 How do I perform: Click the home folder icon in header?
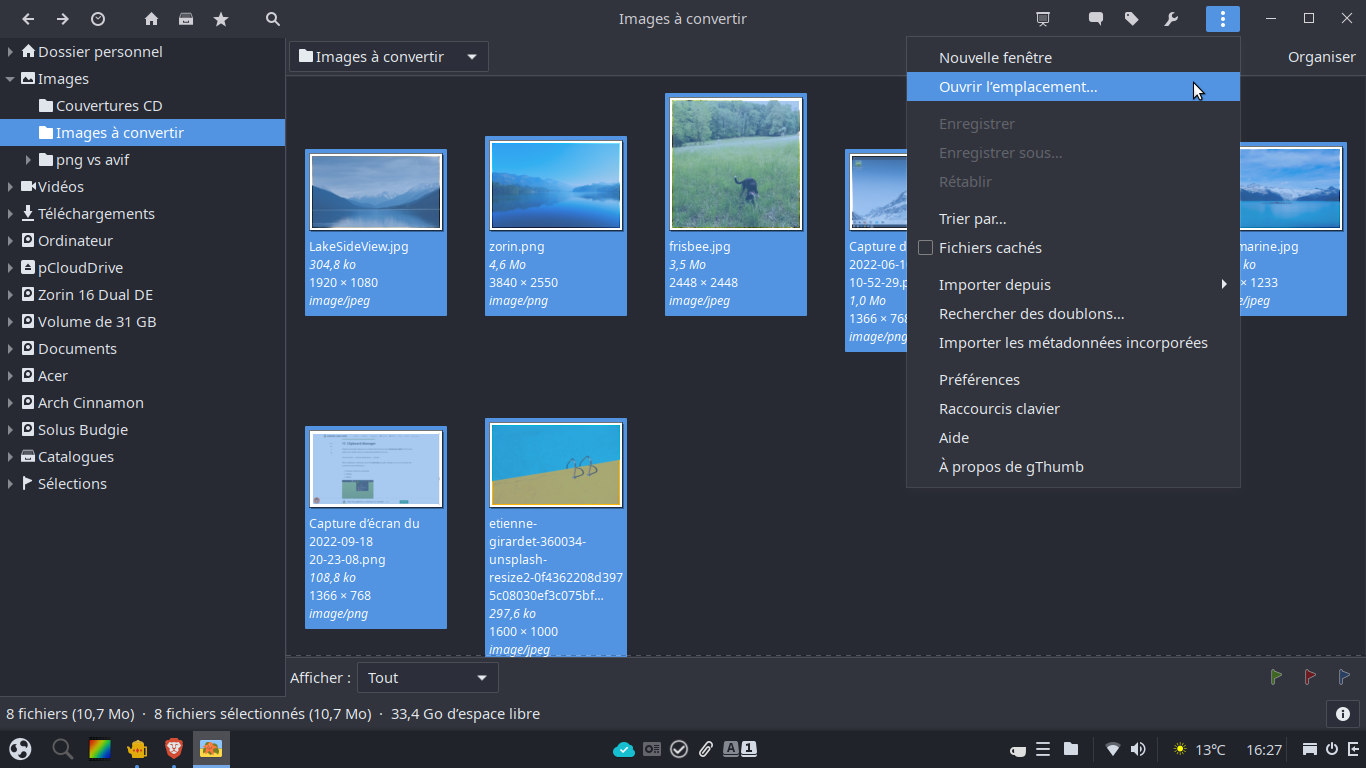tap(151, 19)
